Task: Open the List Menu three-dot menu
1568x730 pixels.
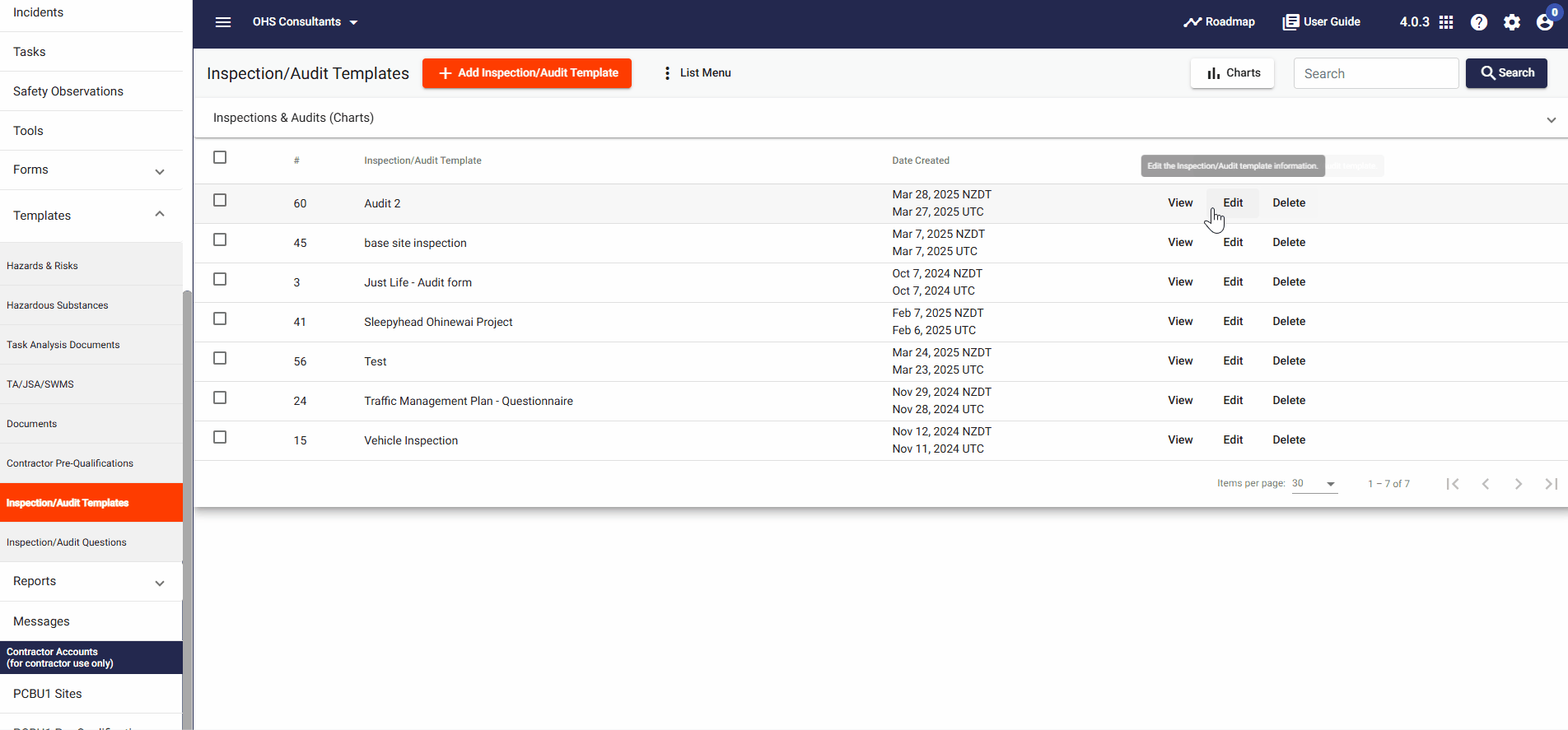Action: [x=697, y=73]
